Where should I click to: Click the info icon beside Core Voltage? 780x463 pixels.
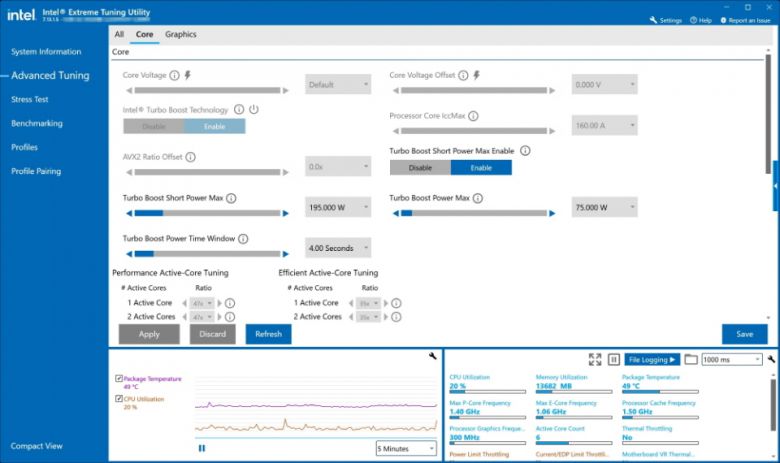pyautogui.click(x=174, y=75)
